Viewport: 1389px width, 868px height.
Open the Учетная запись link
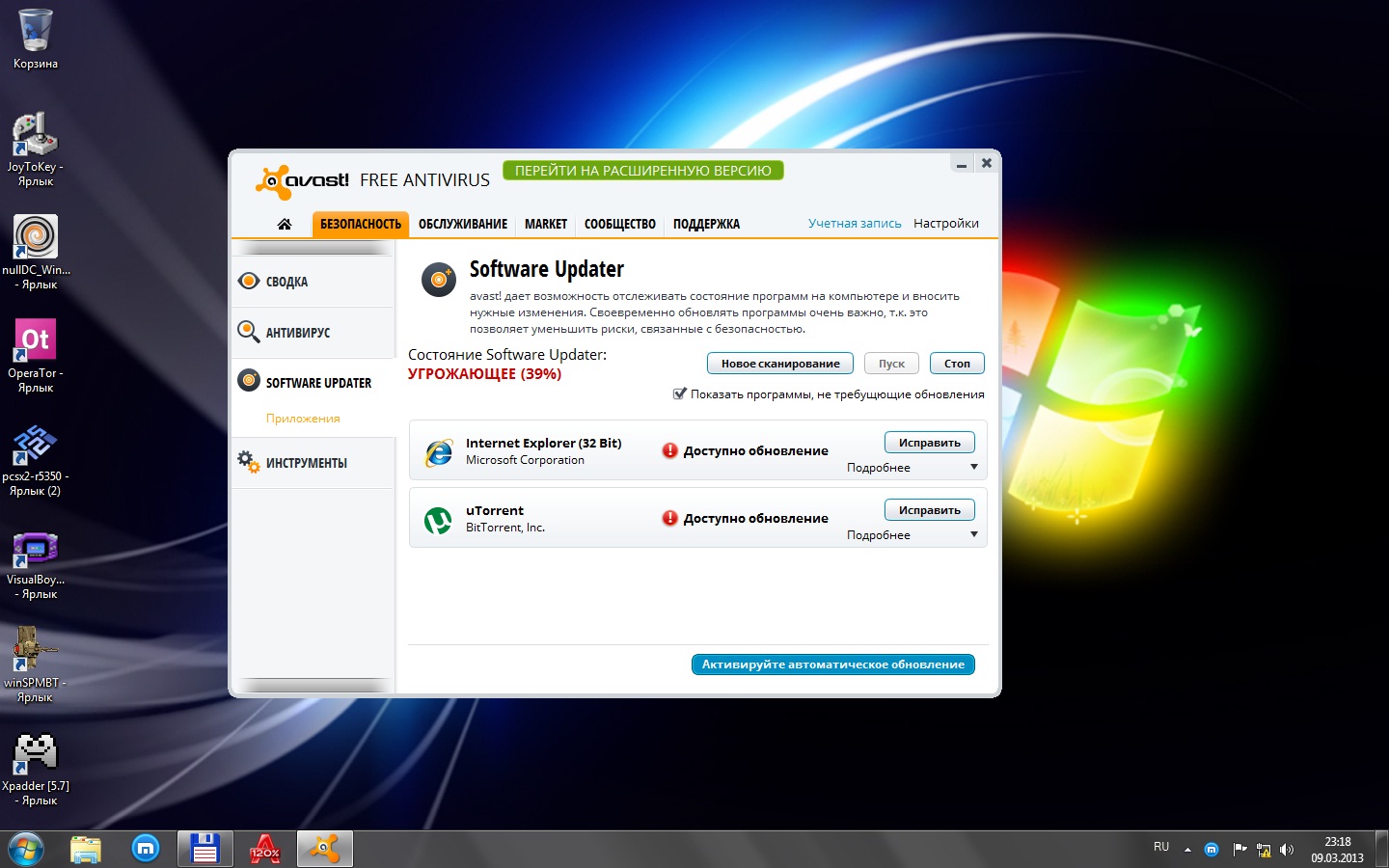[x=855, y=224]
